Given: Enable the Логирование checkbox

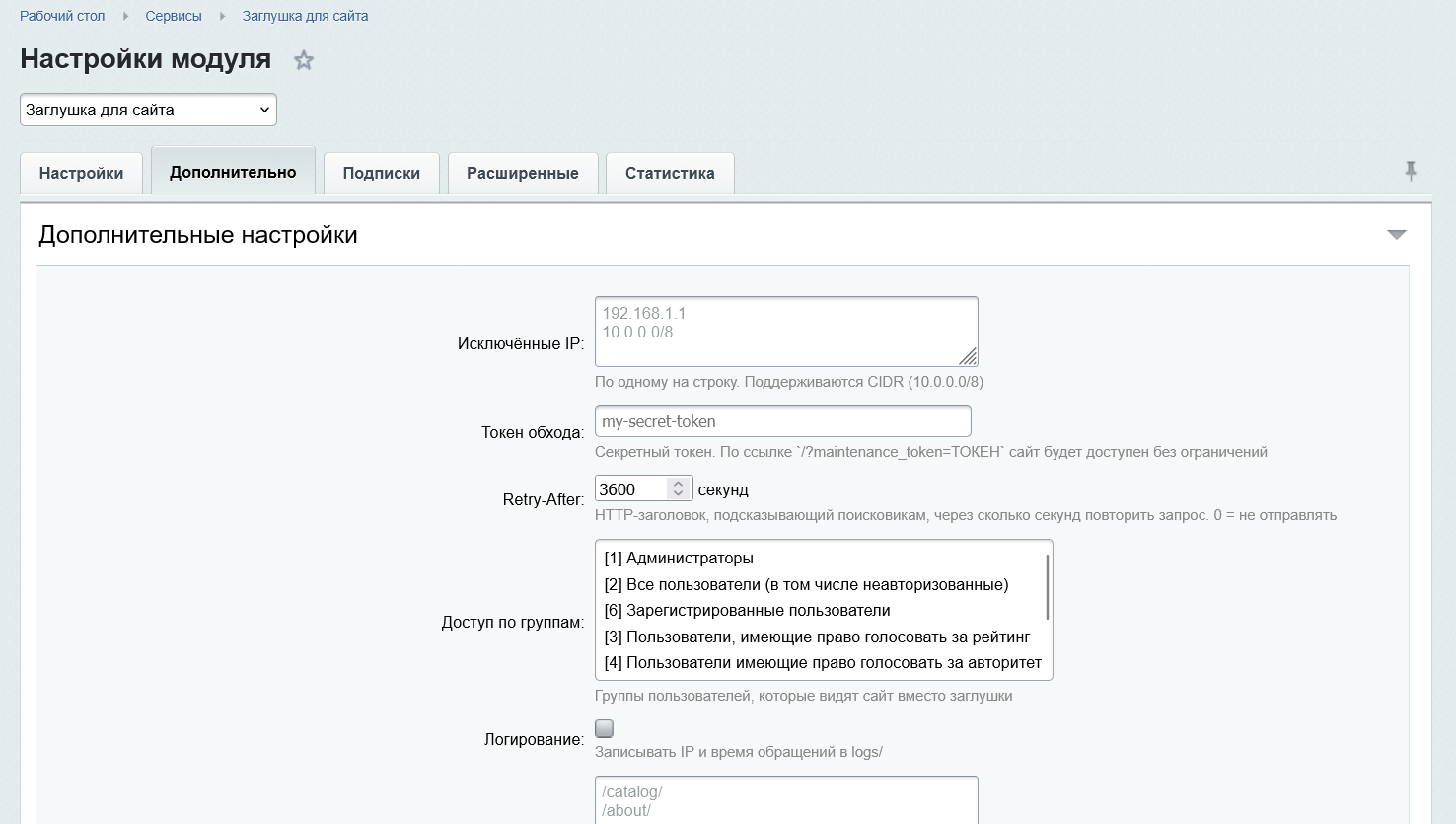Looking at the screenshot, I should (605, 728).
